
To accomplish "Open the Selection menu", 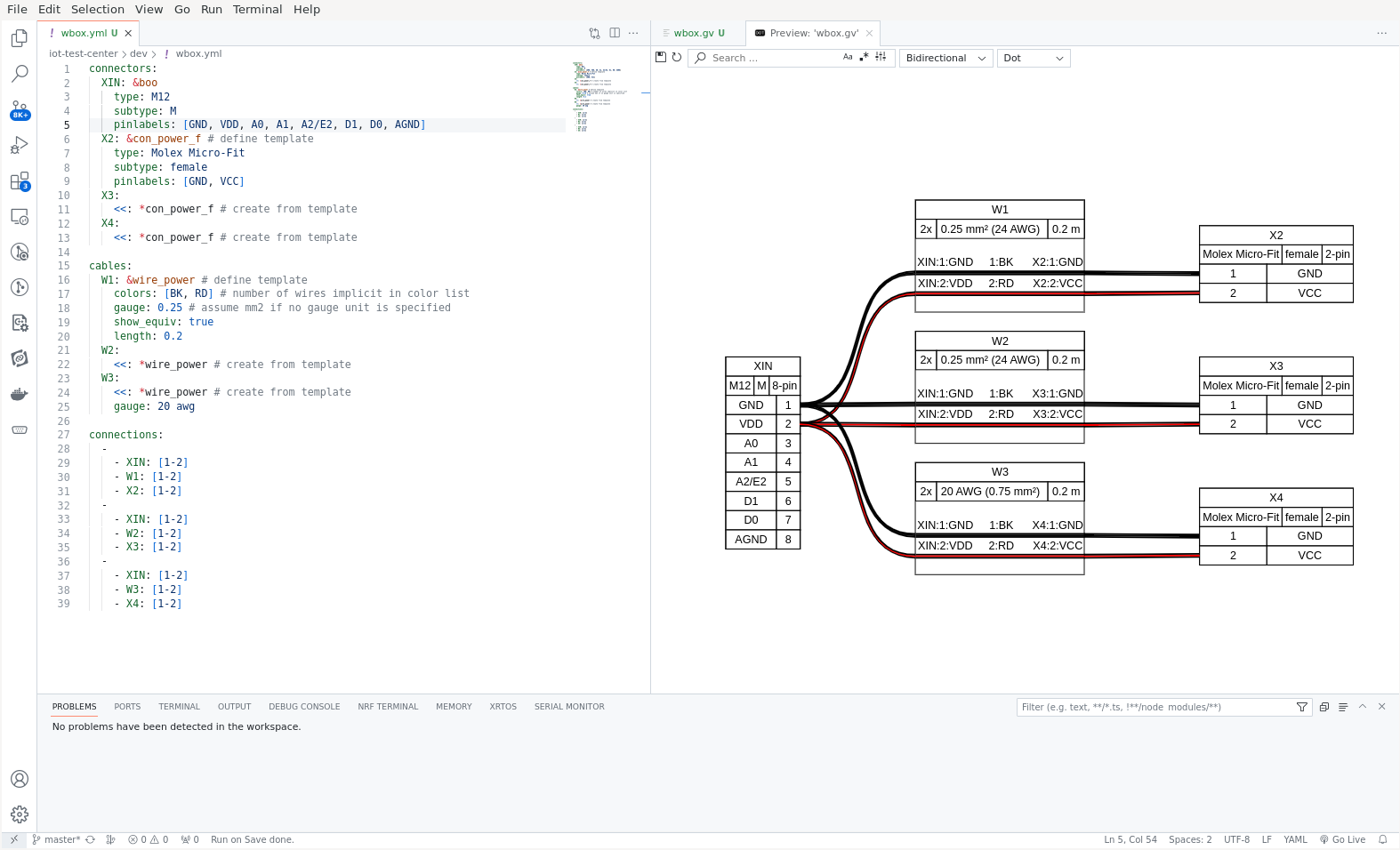I will (98, 9).
